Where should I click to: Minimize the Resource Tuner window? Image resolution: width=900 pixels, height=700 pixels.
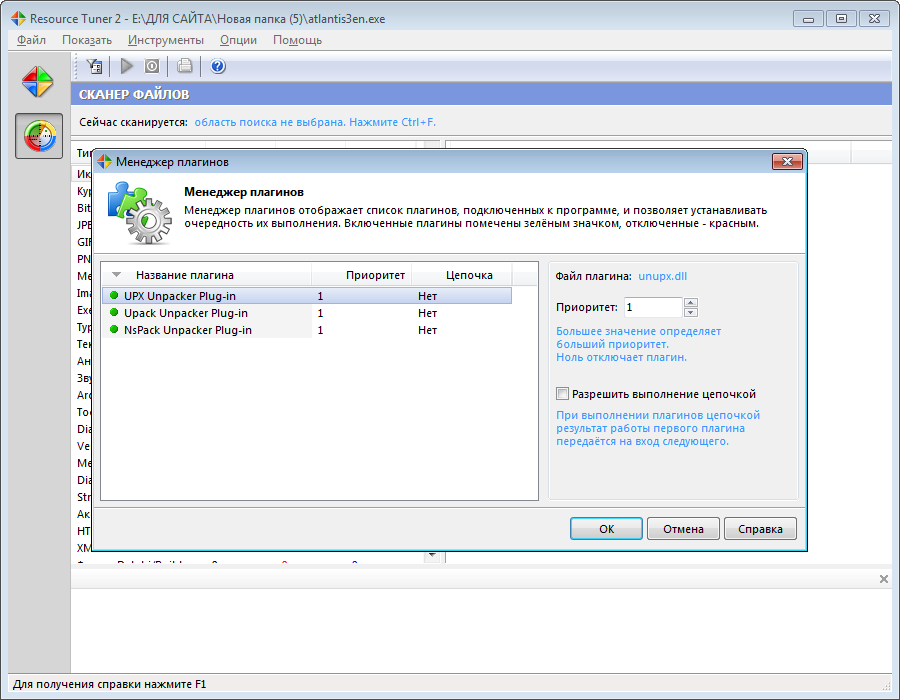[x=808, y=18]
